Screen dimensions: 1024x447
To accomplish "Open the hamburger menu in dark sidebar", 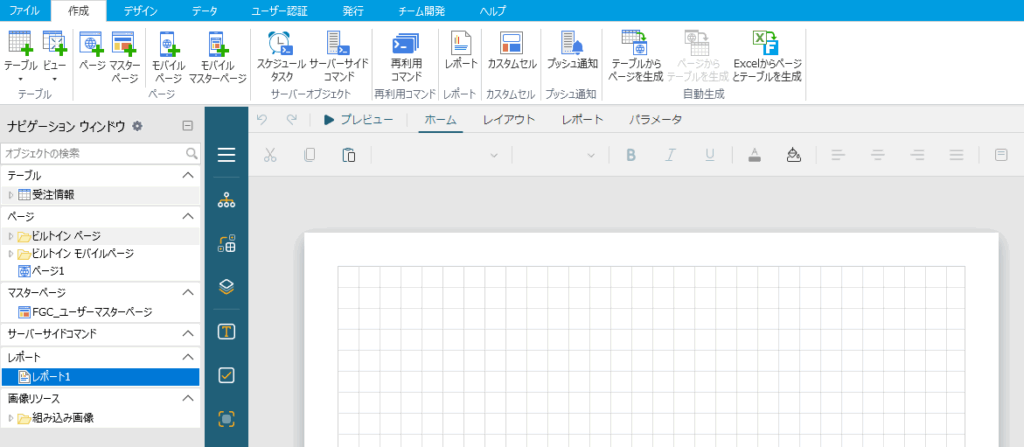I will (x=226, y=155).
